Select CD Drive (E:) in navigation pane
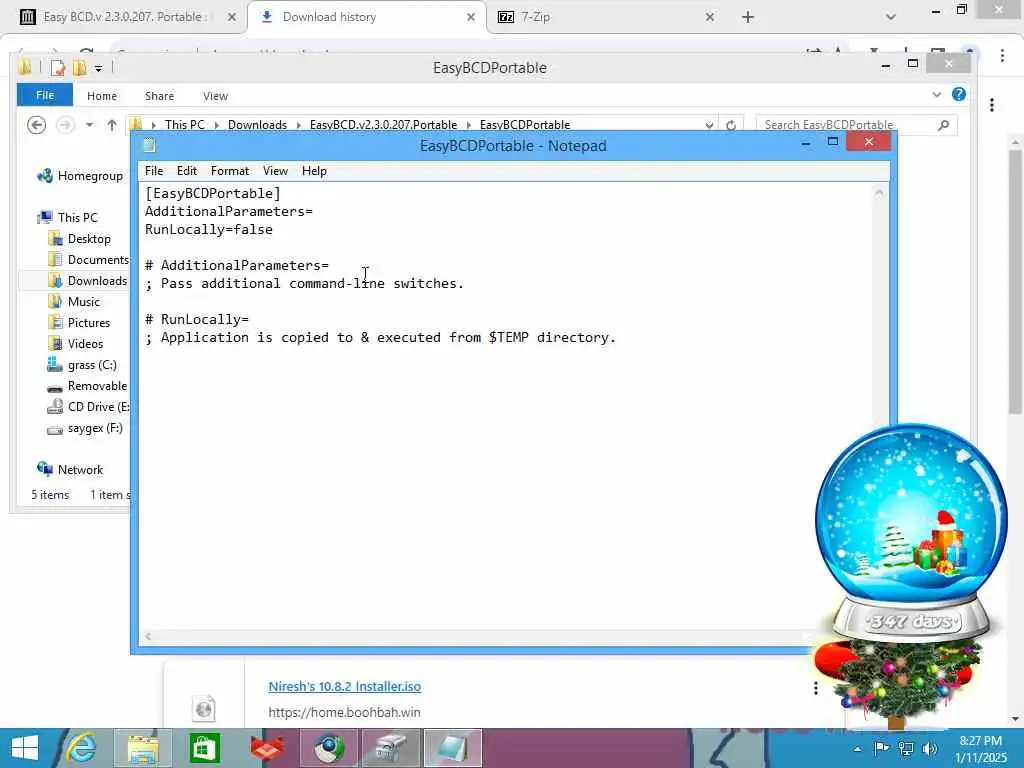Screen dimensions: 1024x768 98,407
